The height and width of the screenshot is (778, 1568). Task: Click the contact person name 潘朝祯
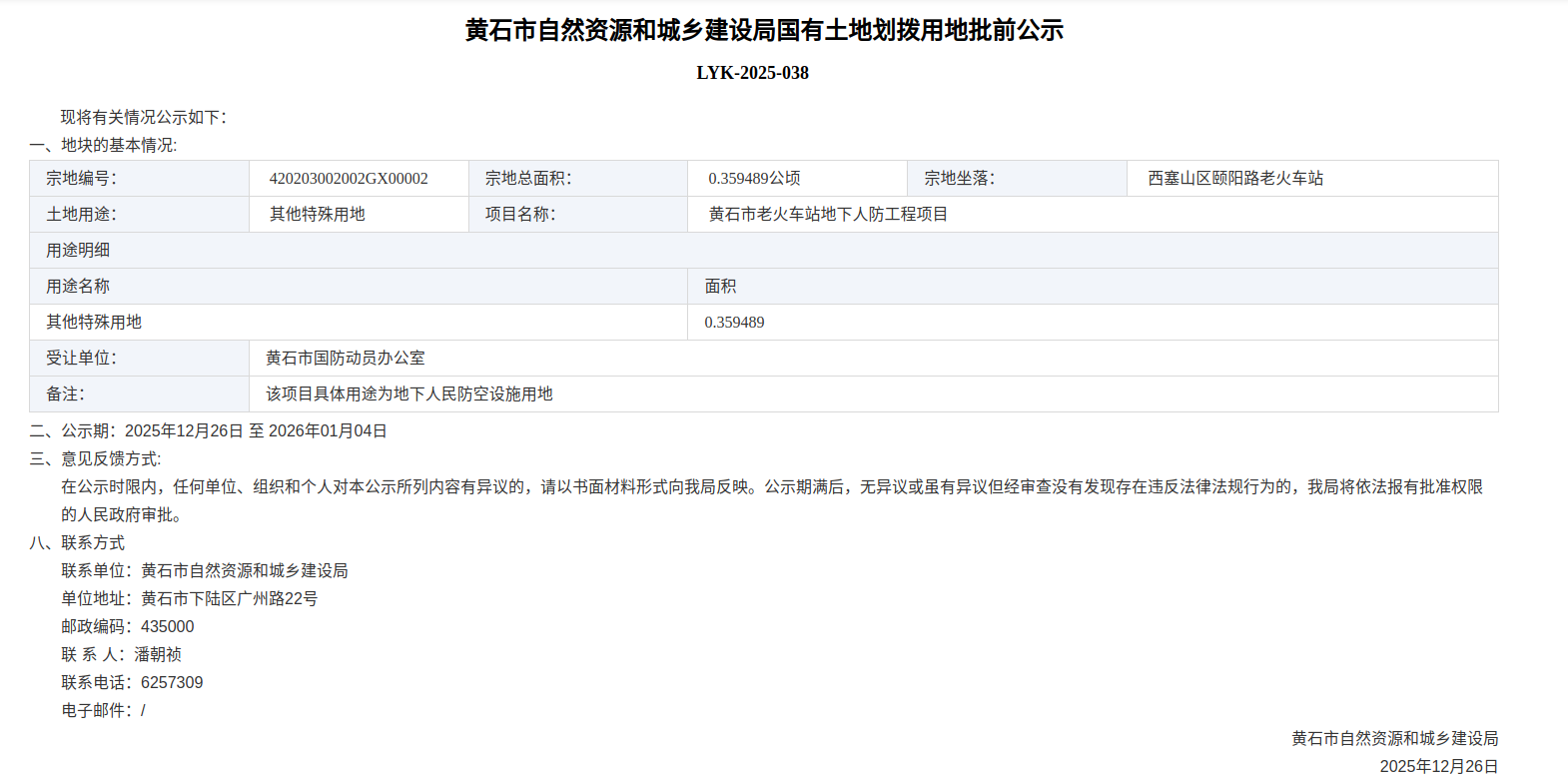click(x=158, y=655)
